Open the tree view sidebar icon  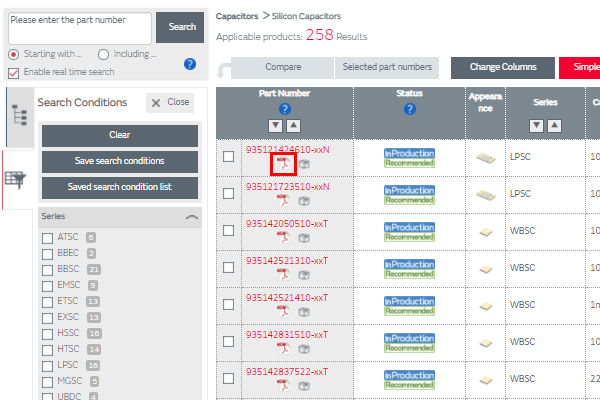[18, 115]
